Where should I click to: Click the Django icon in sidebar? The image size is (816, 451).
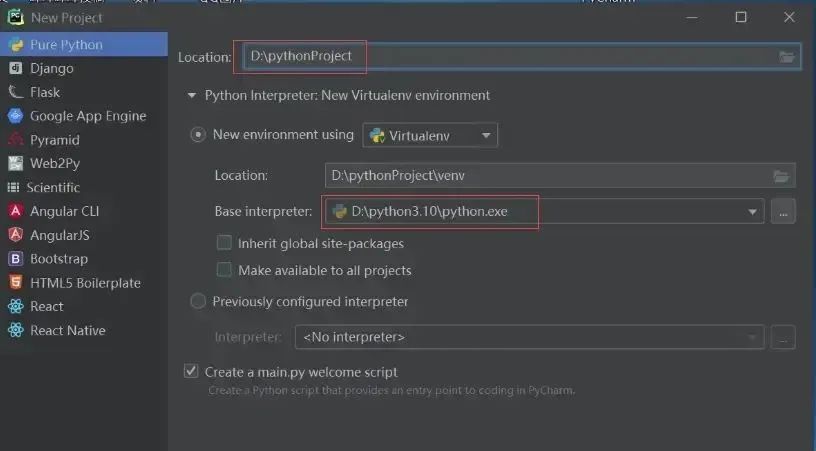pos(16,68)
